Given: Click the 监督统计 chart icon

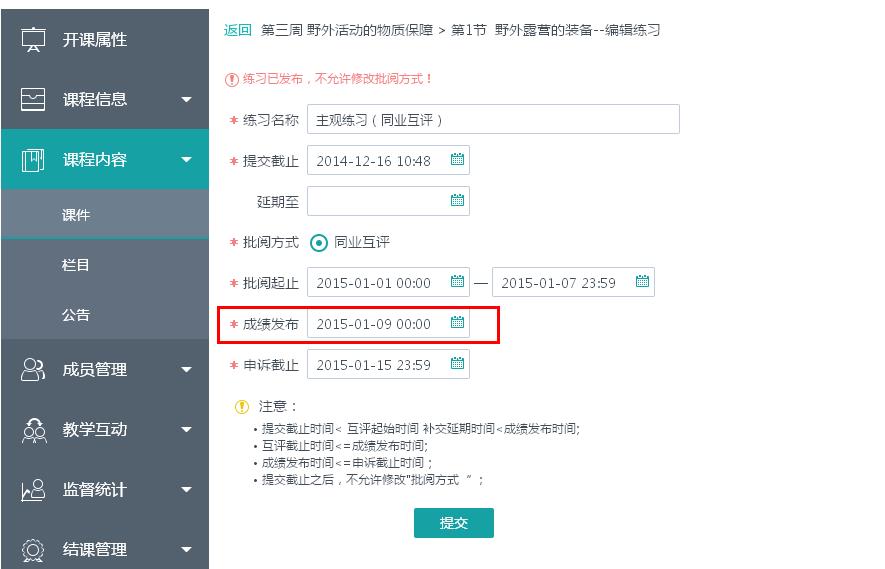Looking at the screenshot, I should pyautogui.click(x=34, y=490).
